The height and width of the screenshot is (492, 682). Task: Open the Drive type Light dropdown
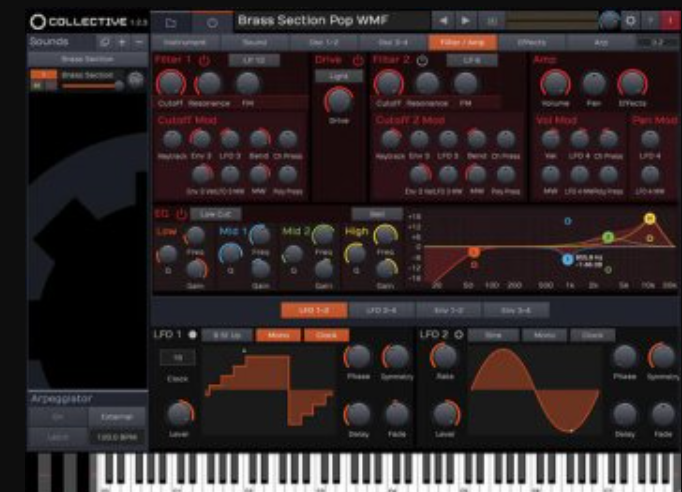(x=339, y=76)
